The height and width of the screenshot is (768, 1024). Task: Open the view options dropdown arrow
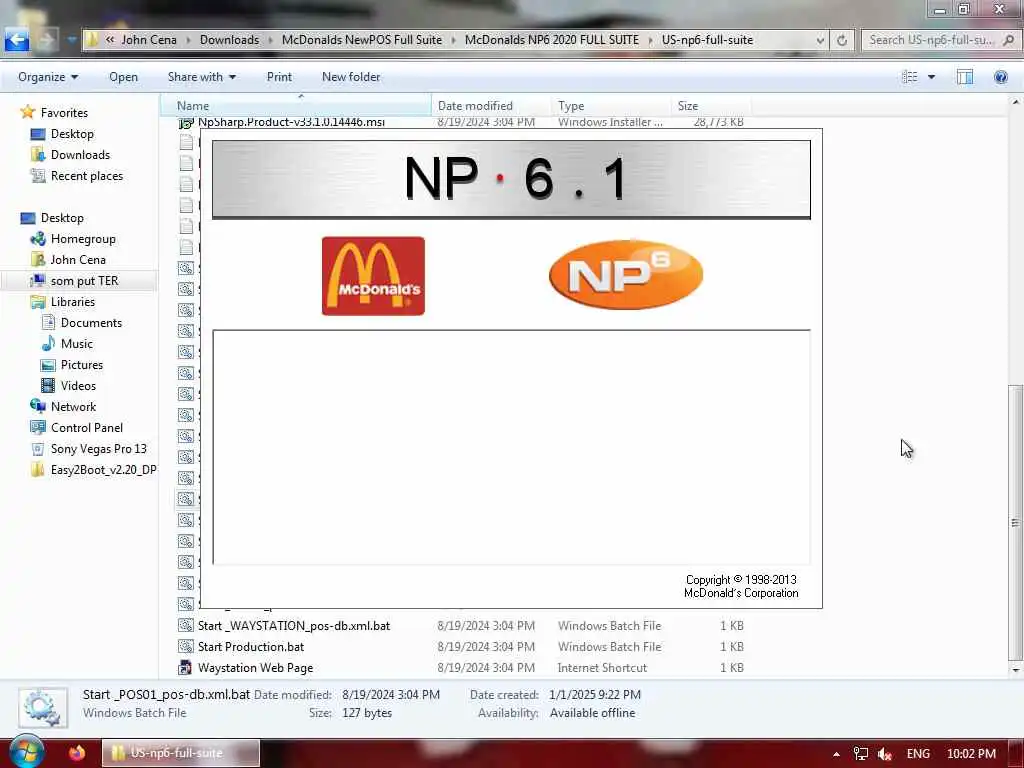pyautogui.click(x=931, y=77)
